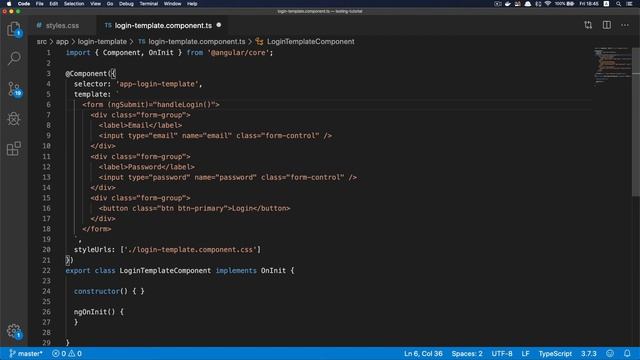Open the Window menu
The width and height of the screenshot is (640, 360).
pos(173,4)
